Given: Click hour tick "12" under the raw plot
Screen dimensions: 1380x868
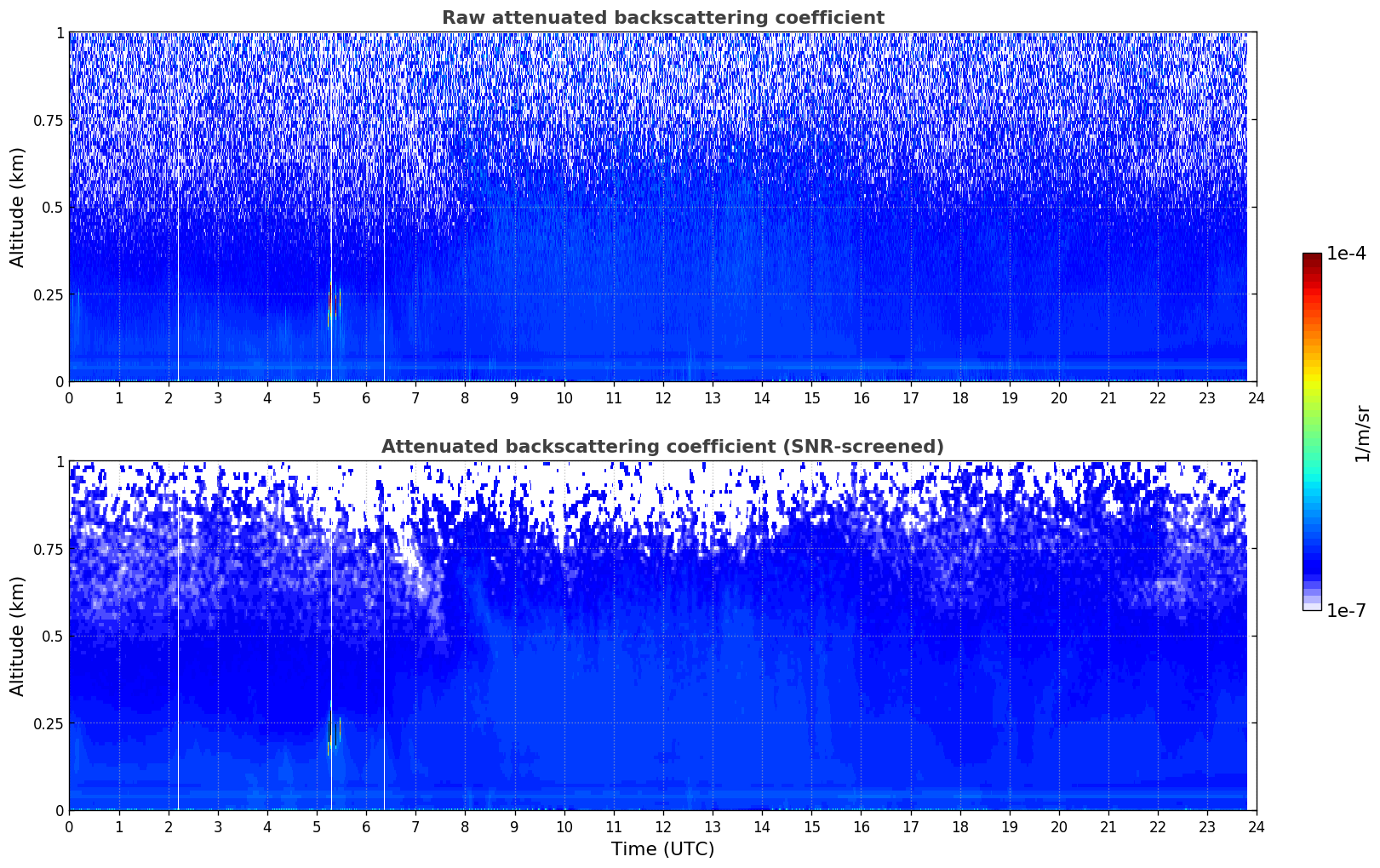Looking at the screenshot, I should tap(663, 397).
